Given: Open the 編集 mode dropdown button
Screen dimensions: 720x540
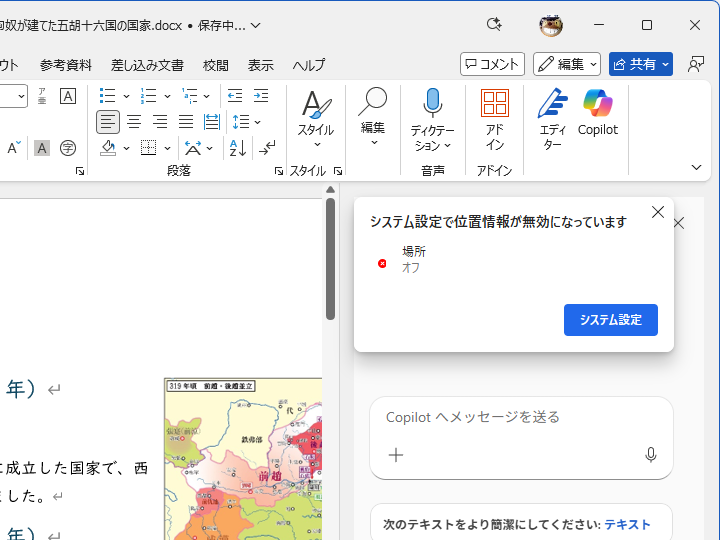Looking at the screenshot, I should pyautogui.click(x=567, y=64).
